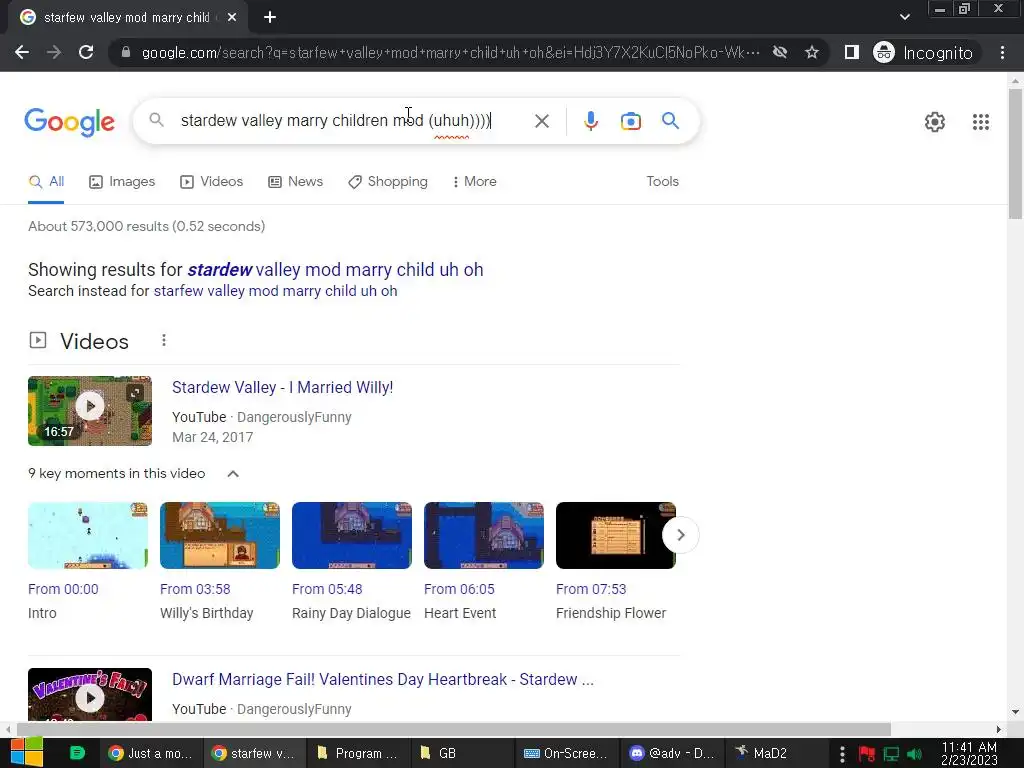Screen dimensions: 1024x768
Task: Submit search with blue magnifier icon
Action: point(670,121)
